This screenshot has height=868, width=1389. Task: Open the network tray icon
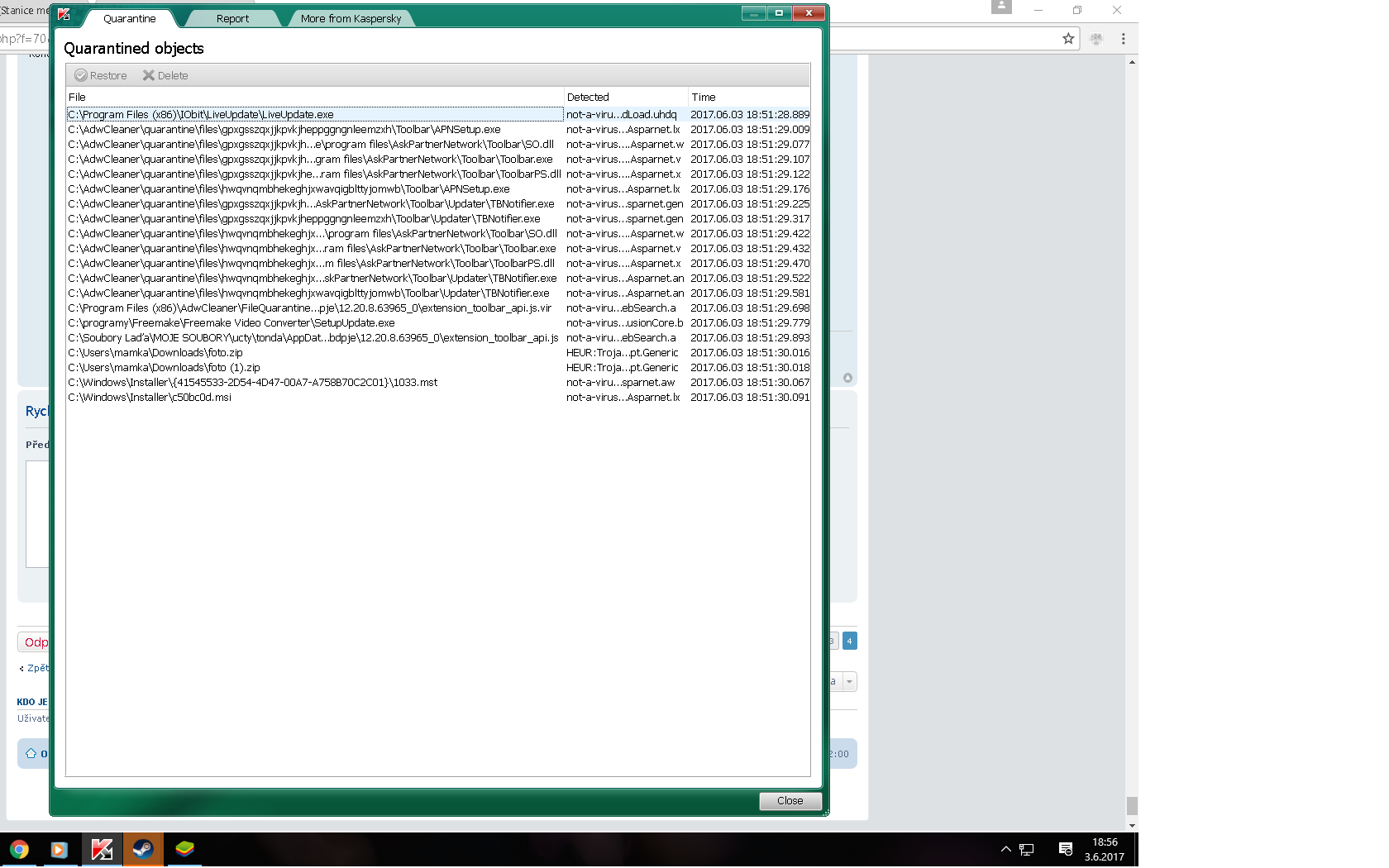(x=1027, y=849)
